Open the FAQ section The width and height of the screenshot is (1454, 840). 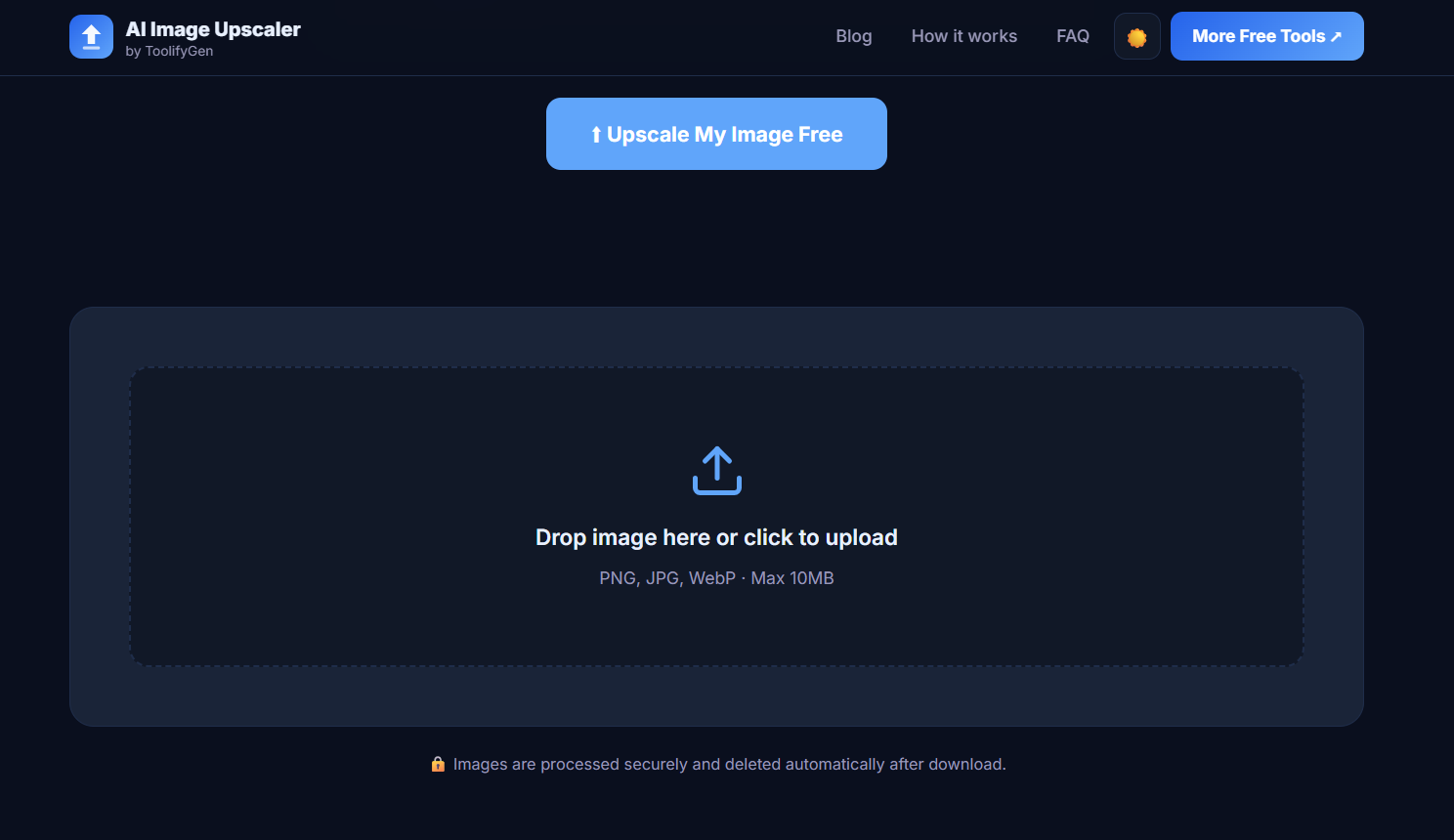click(x=1072, y=36)
